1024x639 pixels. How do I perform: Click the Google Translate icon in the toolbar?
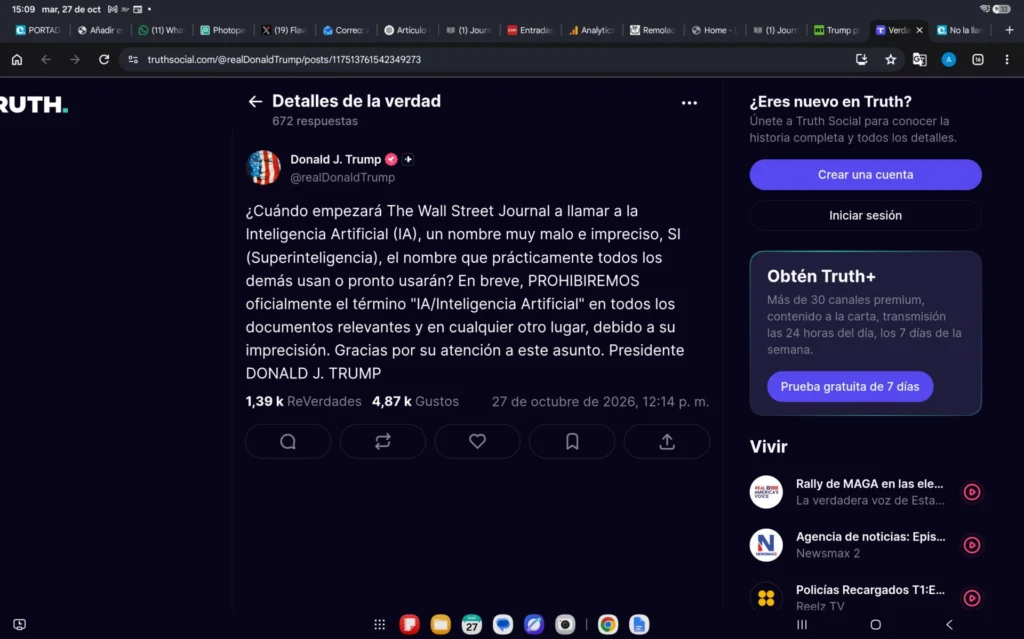coord(920,59)
